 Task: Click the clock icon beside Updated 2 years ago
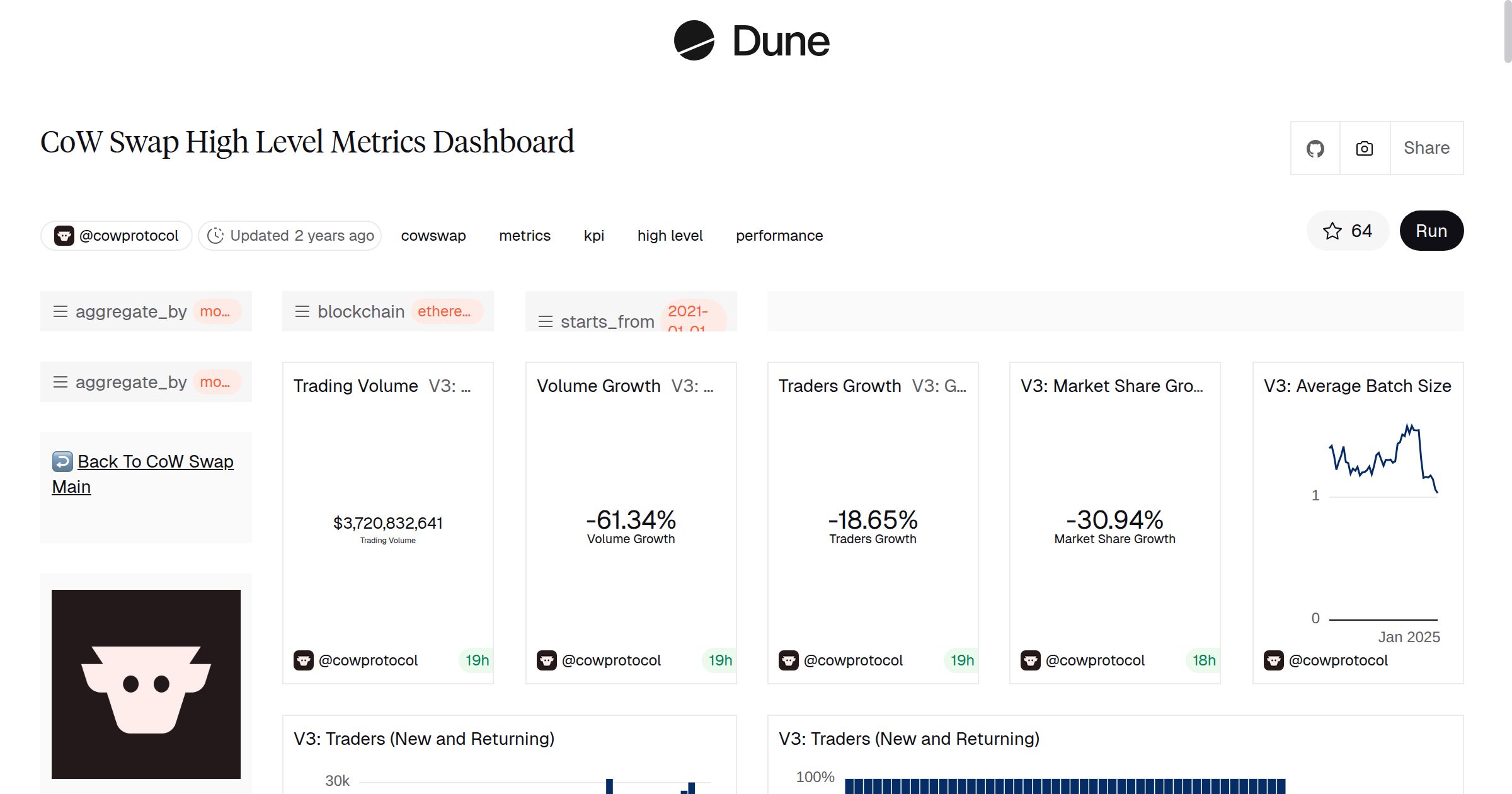coord(215,234)
